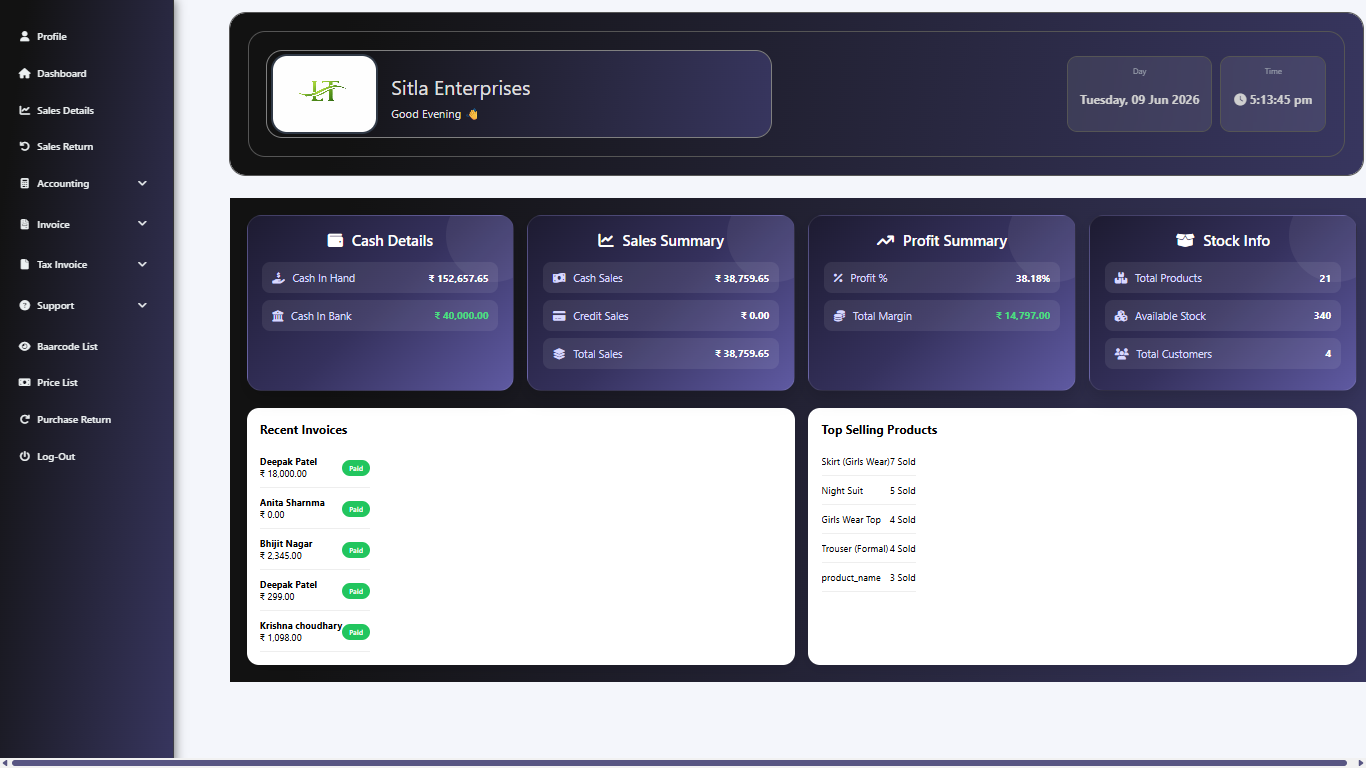This screenshot has height=768, width=1366.
Task: Open Sales Details from the sidebar
Action: 66,110
